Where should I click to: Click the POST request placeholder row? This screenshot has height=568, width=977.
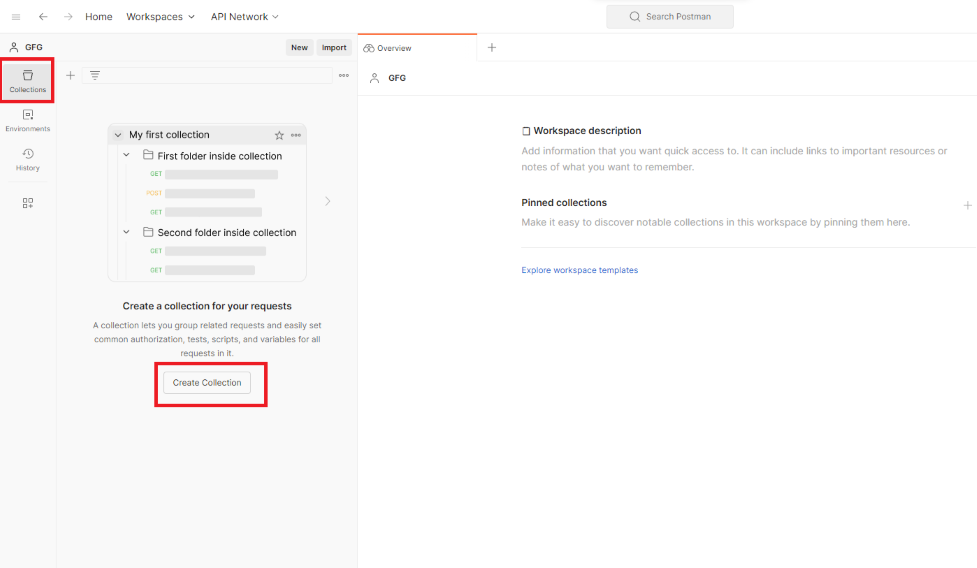(201, 193)
